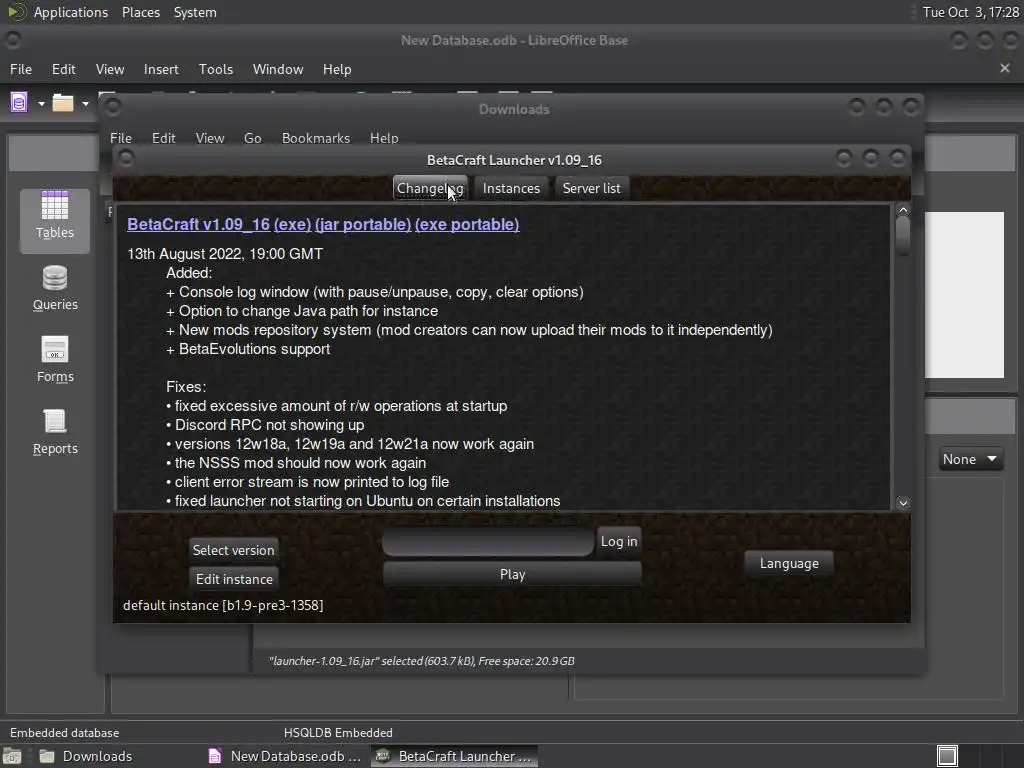Click the clock showing Tue Oct 3
This screenshot has height=768, width=1024.
pyautogui.click(x=970, y=12)
